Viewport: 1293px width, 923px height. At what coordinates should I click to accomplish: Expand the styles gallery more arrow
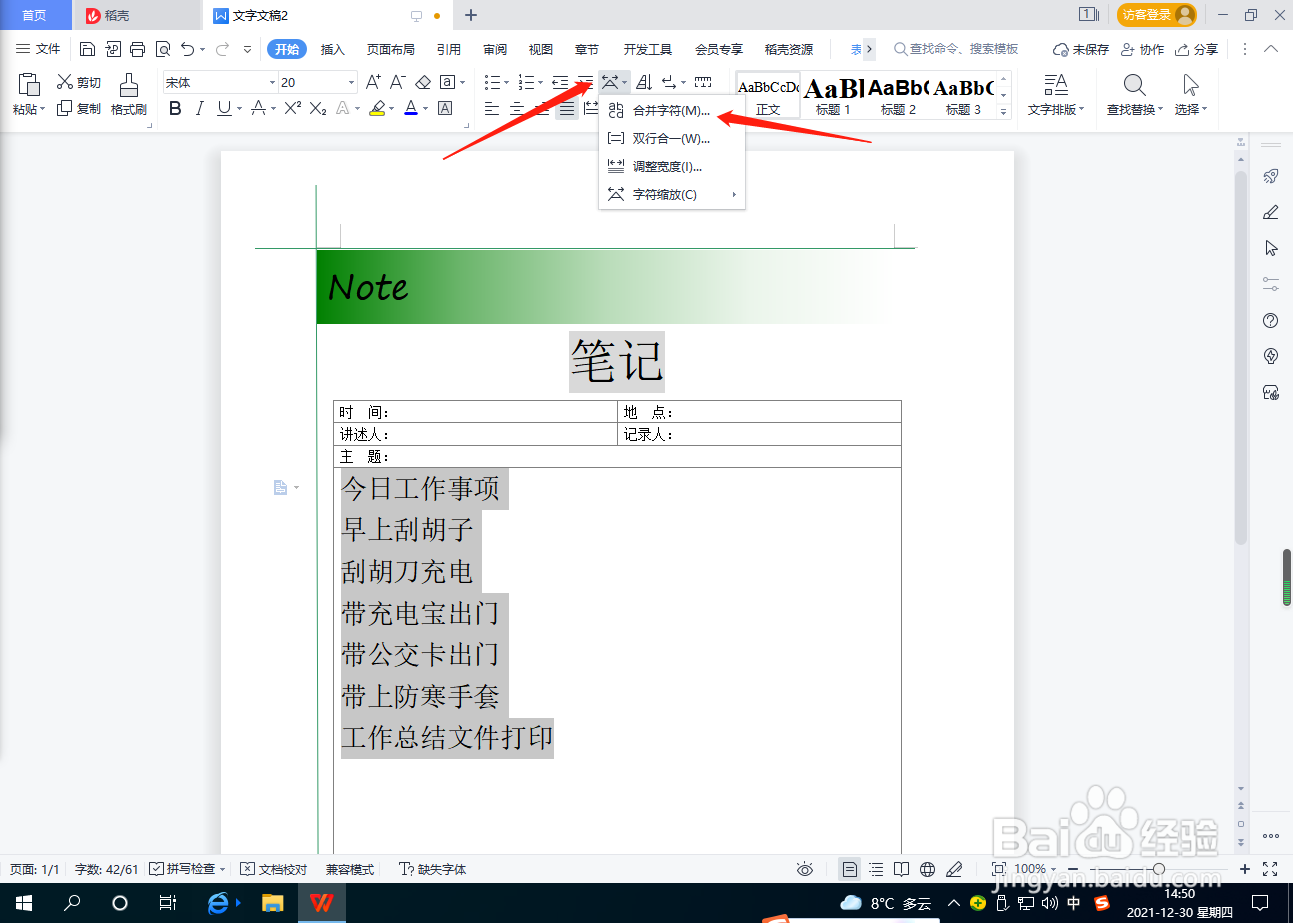(x=1004, y=113)
